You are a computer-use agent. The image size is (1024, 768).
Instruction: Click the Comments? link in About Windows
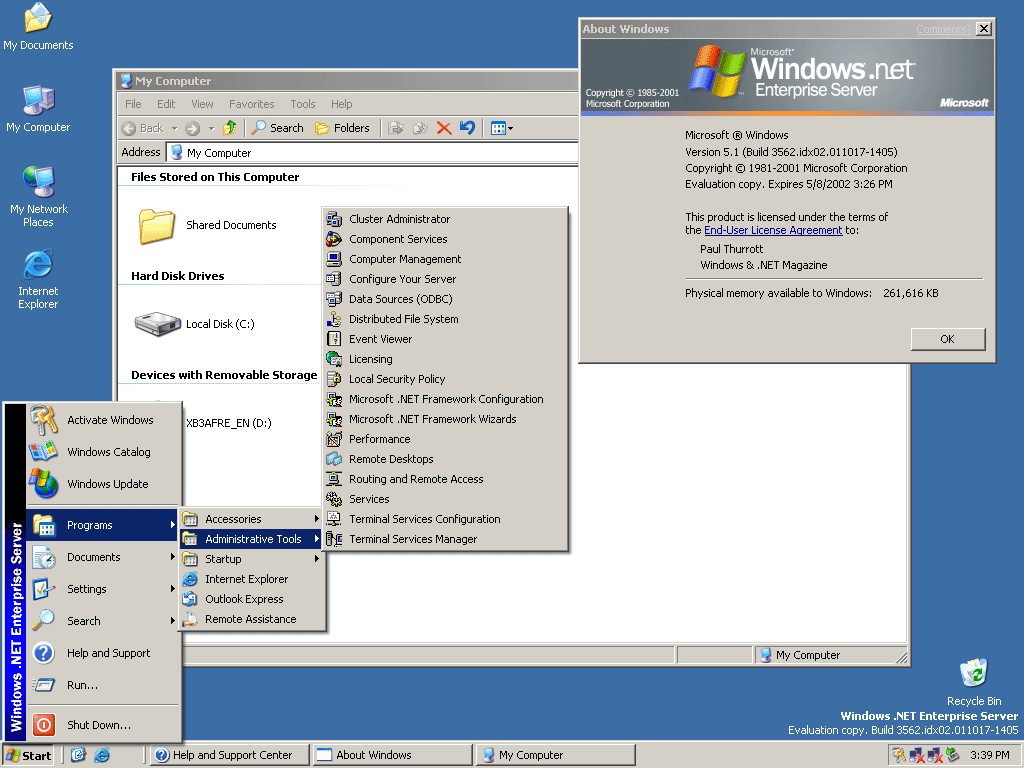[942, 29]
